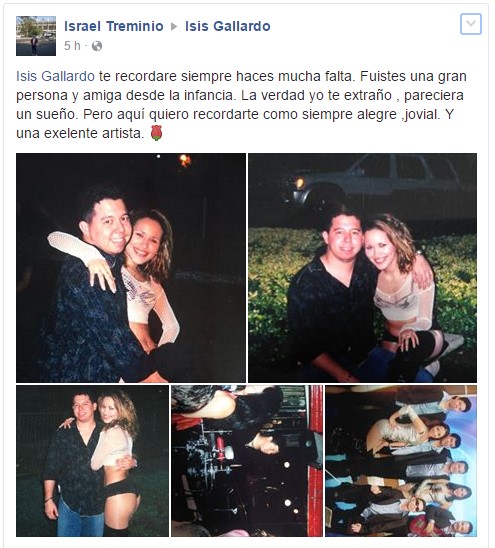Open Isis Gallardo's timeline link in header
Viewport: 495px width, 548px height.
tap(228, 26)
